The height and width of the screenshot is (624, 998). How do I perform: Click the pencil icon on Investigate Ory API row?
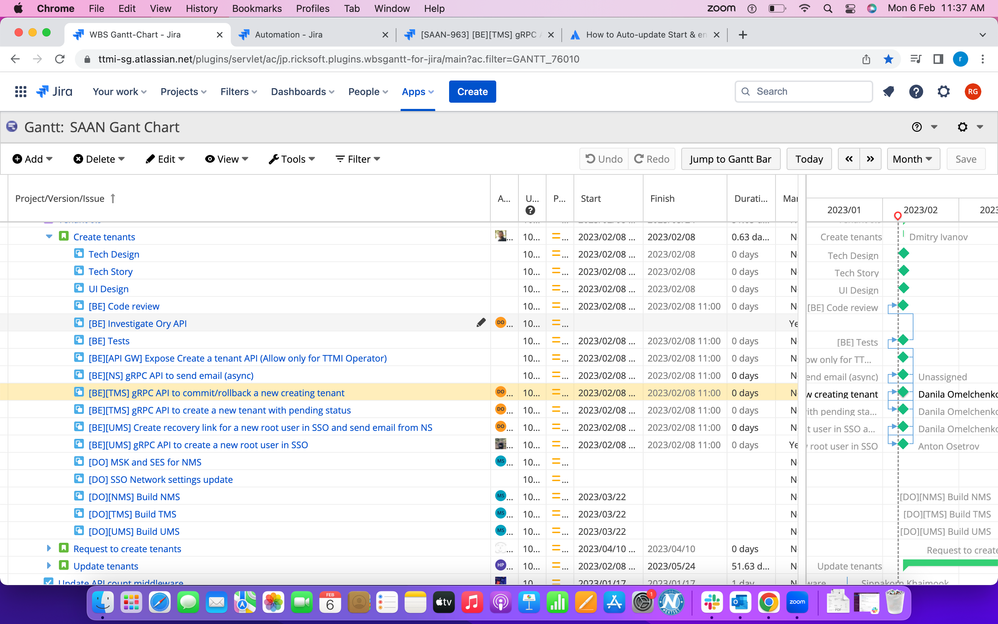pyautogui.click(x=481, y=322)
